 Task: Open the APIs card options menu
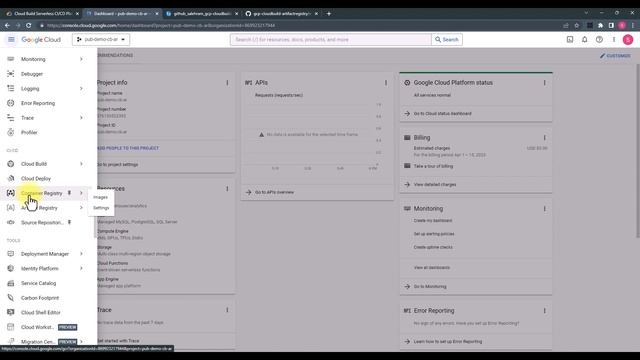[386, 83]
